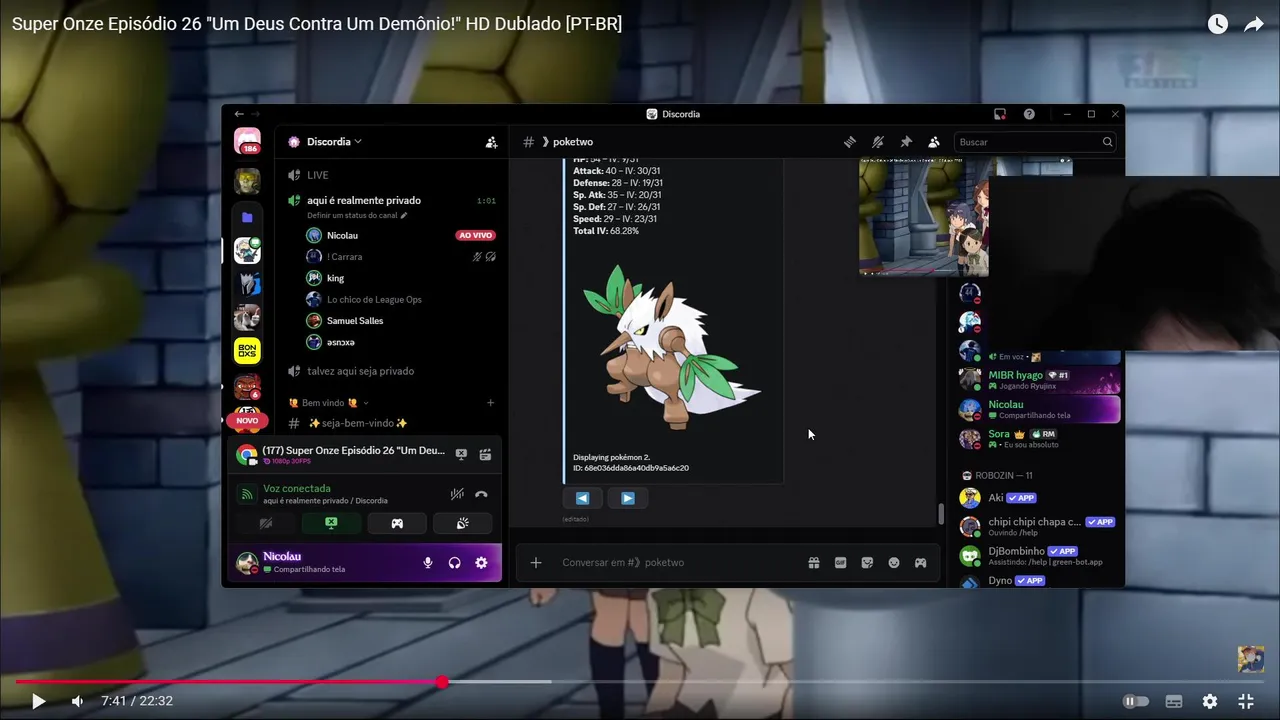Open channel threads icon
Image resolution: width=1280 pixels, height=720 pixels.
click(x=849, y=142)
